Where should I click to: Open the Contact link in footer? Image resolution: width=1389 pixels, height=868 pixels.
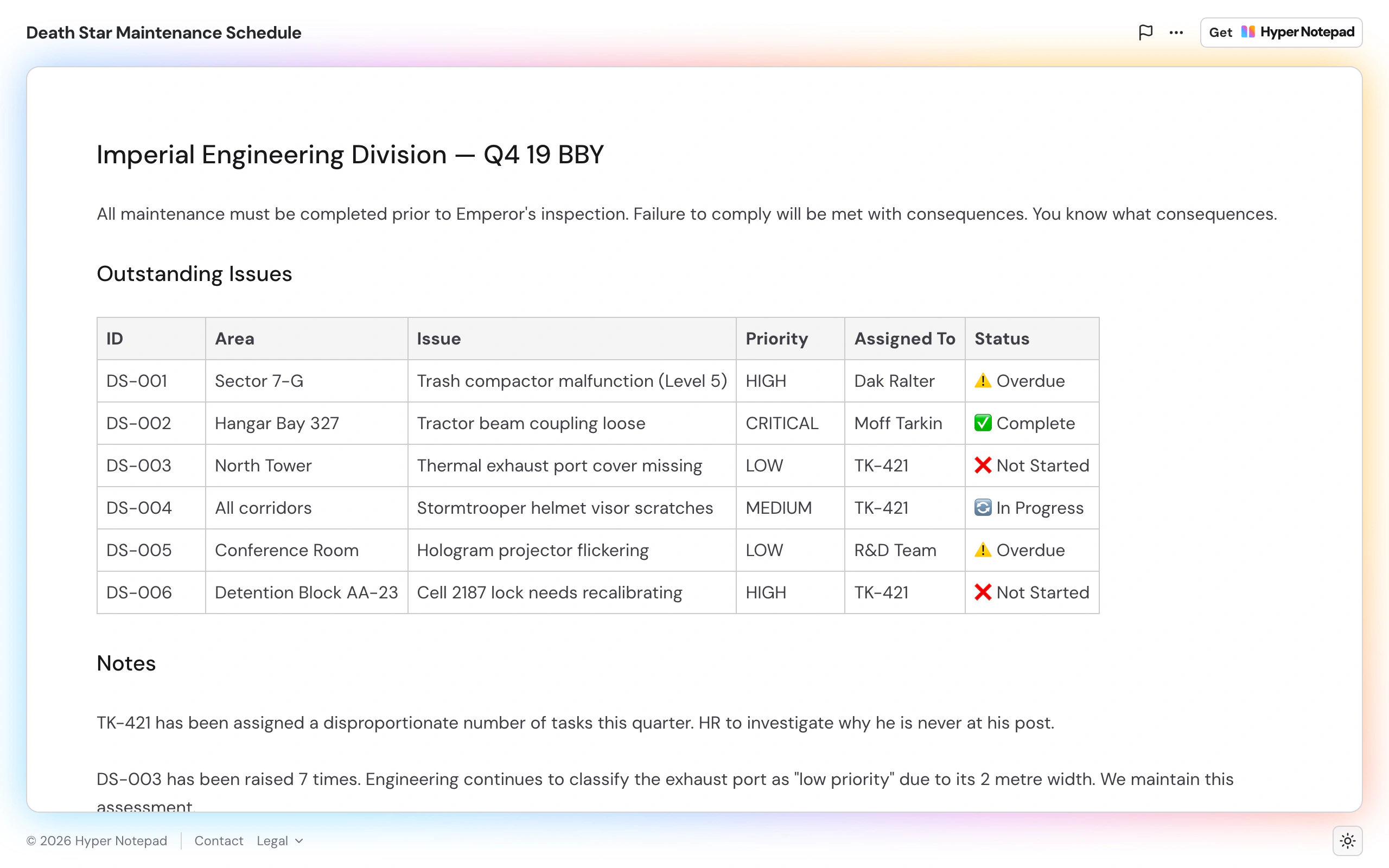219,841
